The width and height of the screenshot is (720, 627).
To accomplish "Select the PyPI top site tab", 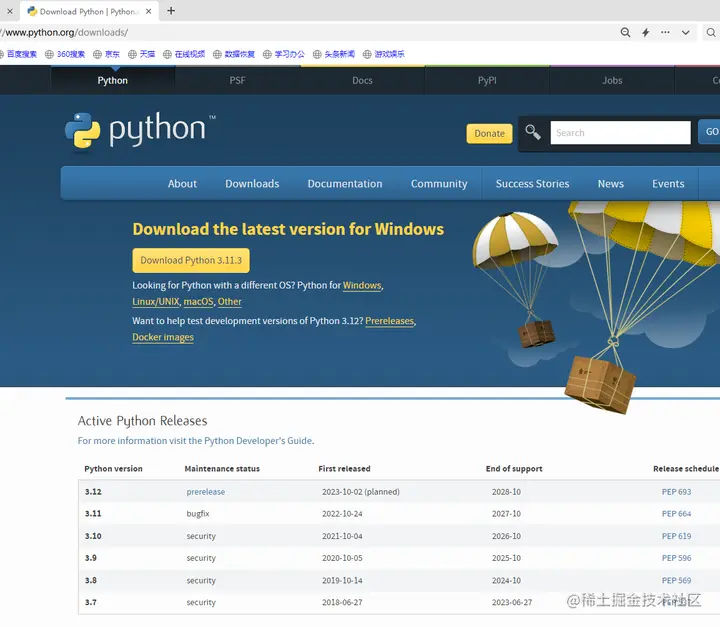I will [x=487, y=80].
